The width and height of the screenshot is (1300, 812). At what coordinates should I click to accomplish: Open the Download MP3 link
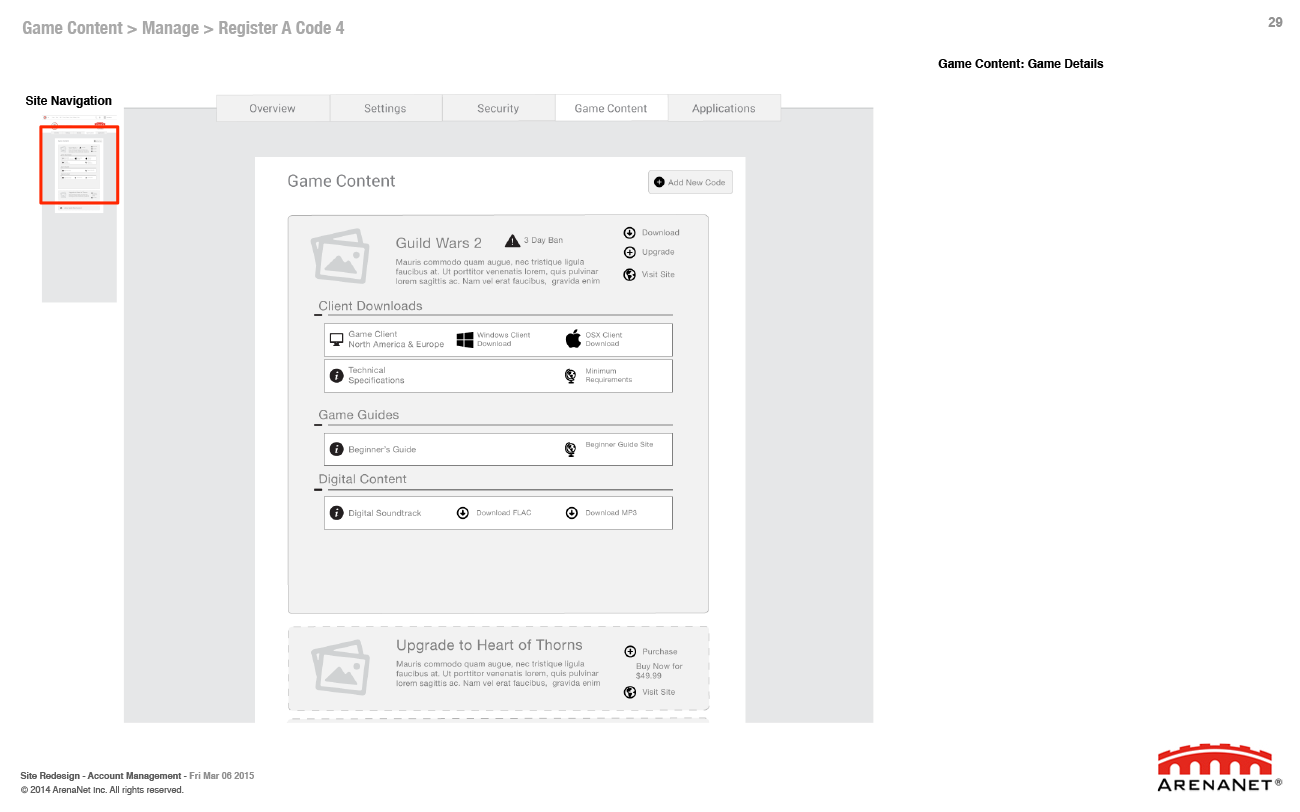pos(611,513)
